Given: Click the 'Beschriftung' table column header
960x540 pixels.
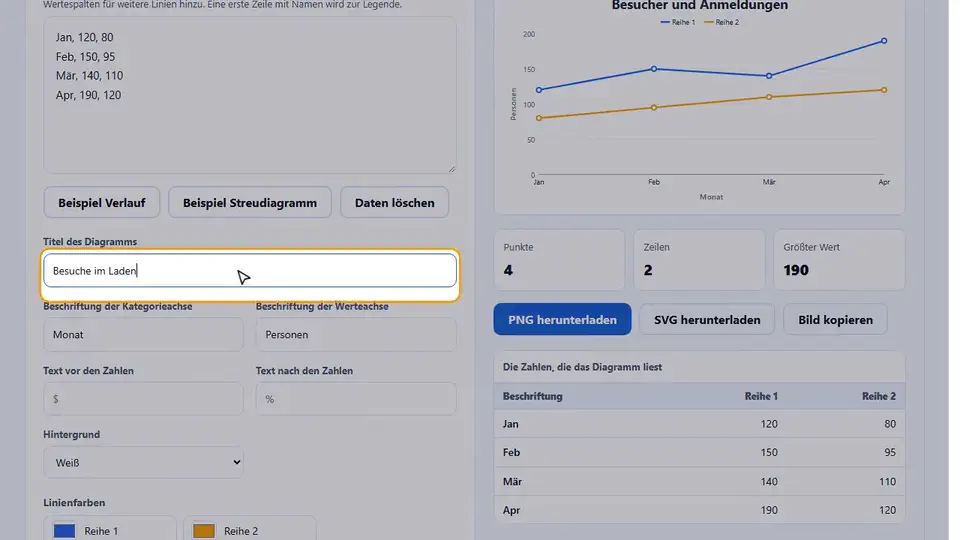Looking at the screenshot, I should 533,396.
